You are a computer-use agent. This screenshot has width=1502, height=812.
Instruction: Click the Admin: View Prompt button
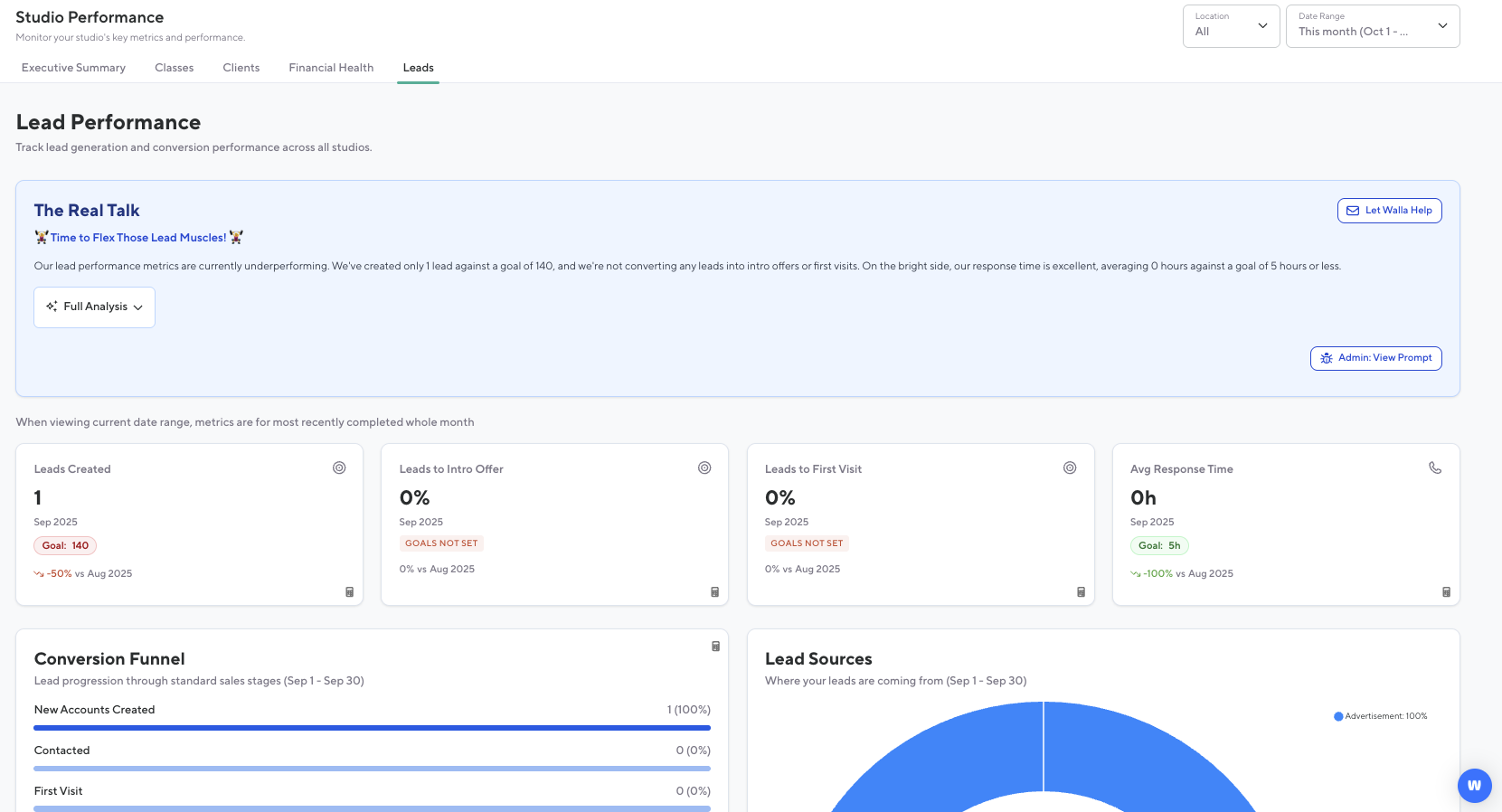(x=1375, y=358)
